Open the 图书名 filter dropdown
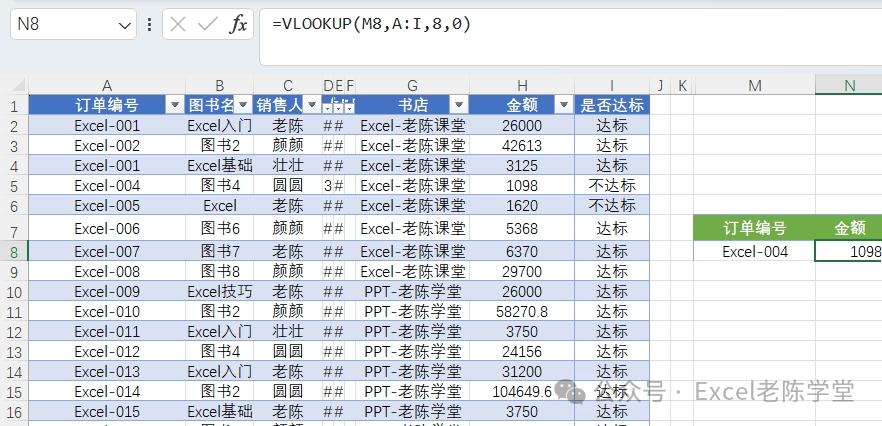This screenshot has height=426, width=882. click(x=244, y=105)
